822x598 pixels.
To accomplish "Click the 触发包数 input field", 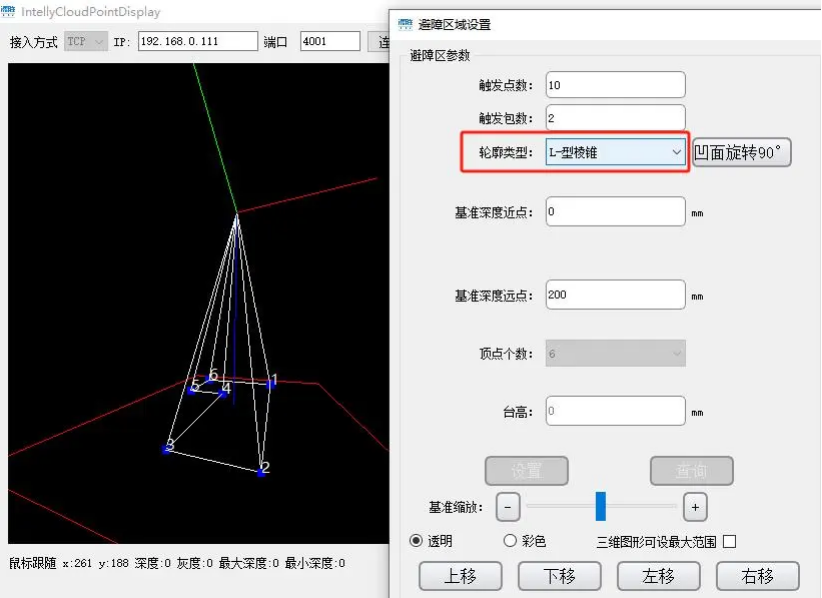I will point(615,118).
